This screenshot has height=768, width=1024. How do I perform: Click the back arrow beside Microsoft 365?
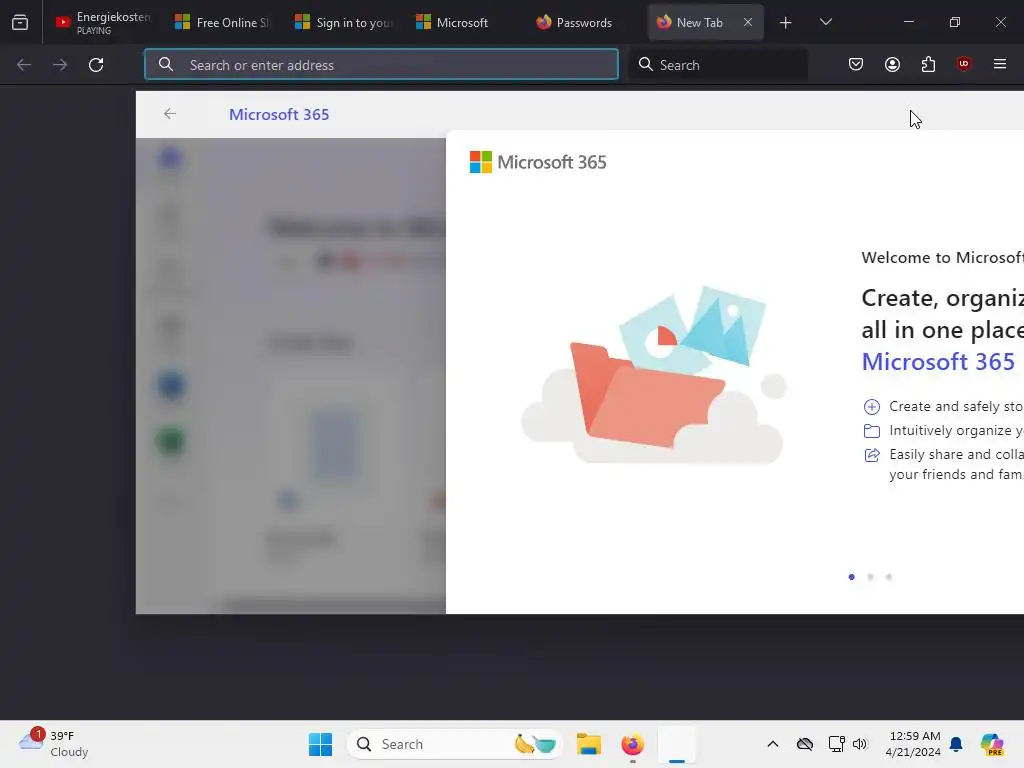click(x=170, y=114)
